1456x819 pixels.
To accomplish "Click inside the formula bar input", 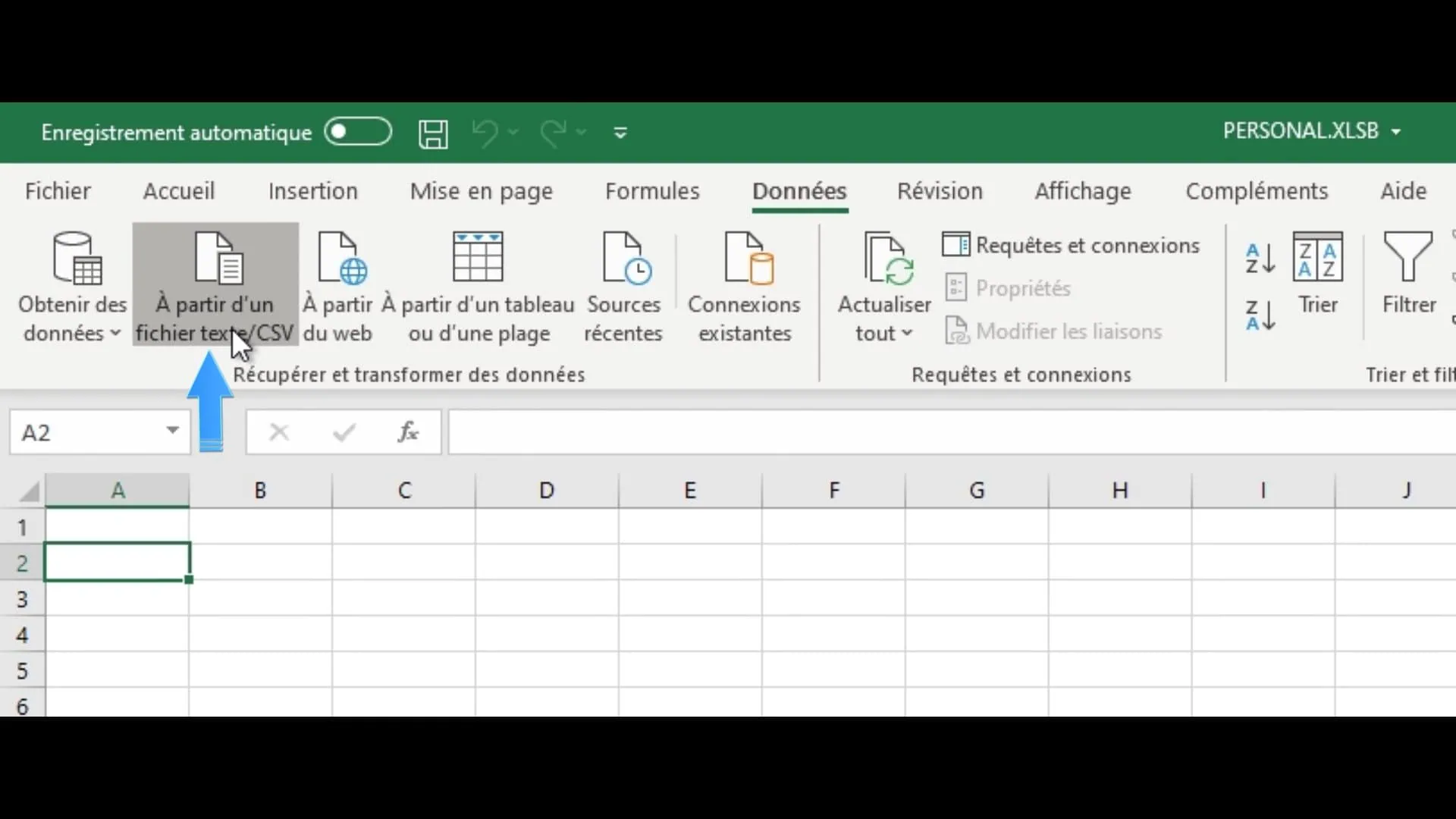I will coord(948,432).
